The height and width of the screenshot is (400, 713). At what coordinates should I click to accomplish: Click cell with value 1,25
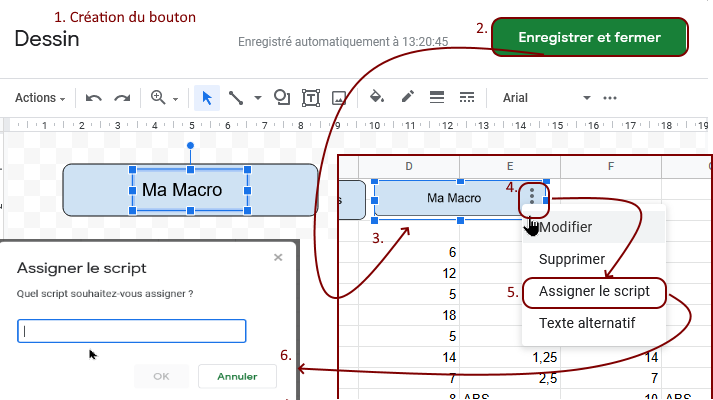pyautogui.click(x=510, y=357)
